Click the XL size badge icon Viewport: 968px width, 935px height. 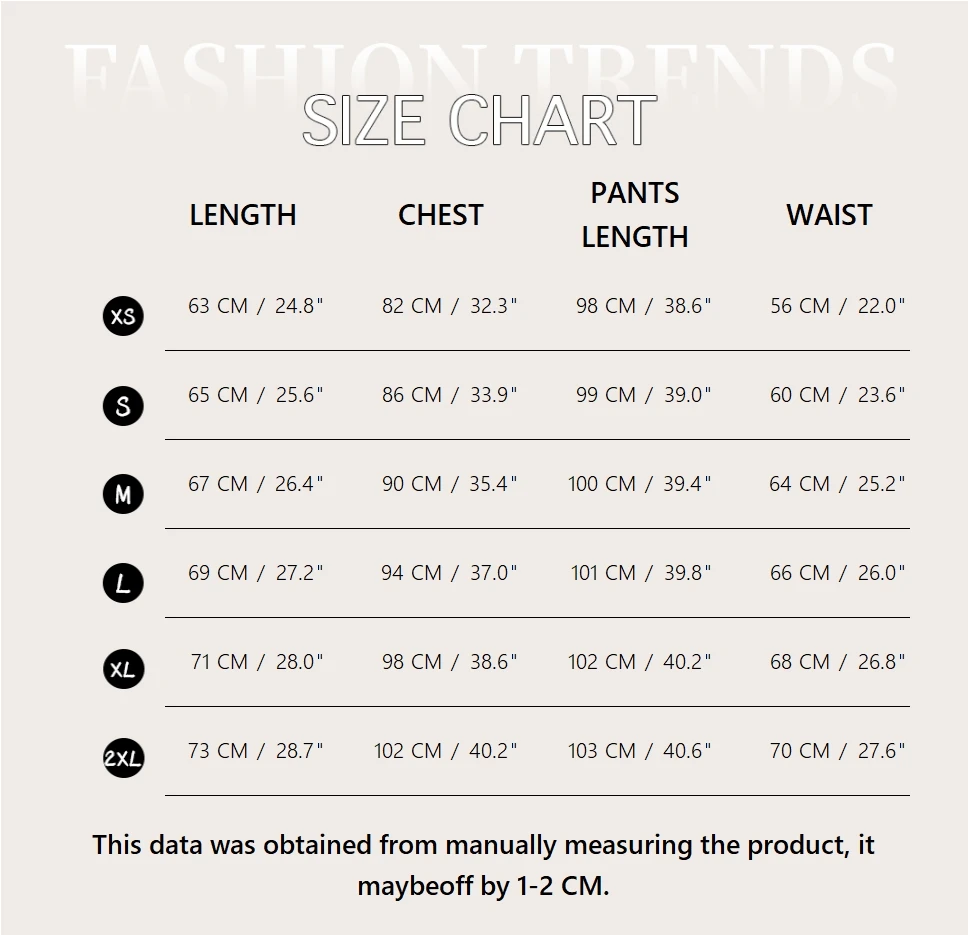click(123, 669)
